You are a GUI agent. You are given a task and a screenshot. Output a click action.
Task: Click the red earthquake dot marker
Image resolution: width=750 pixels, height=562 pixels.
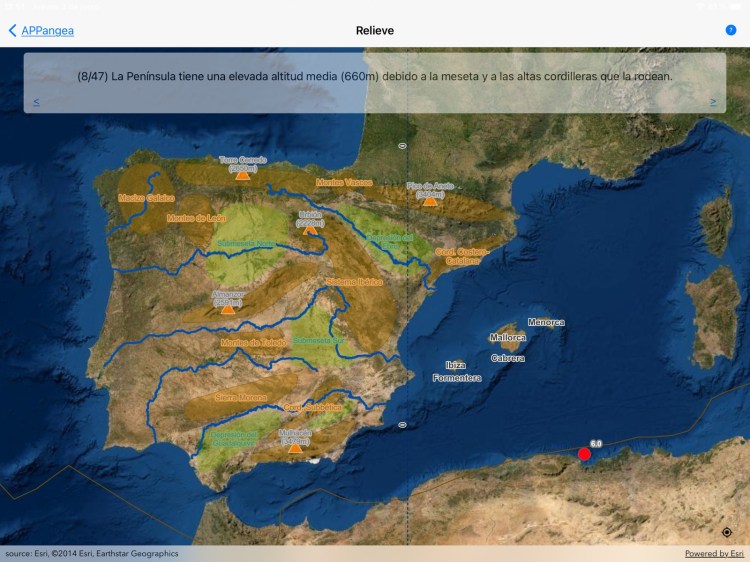(584, 454)
